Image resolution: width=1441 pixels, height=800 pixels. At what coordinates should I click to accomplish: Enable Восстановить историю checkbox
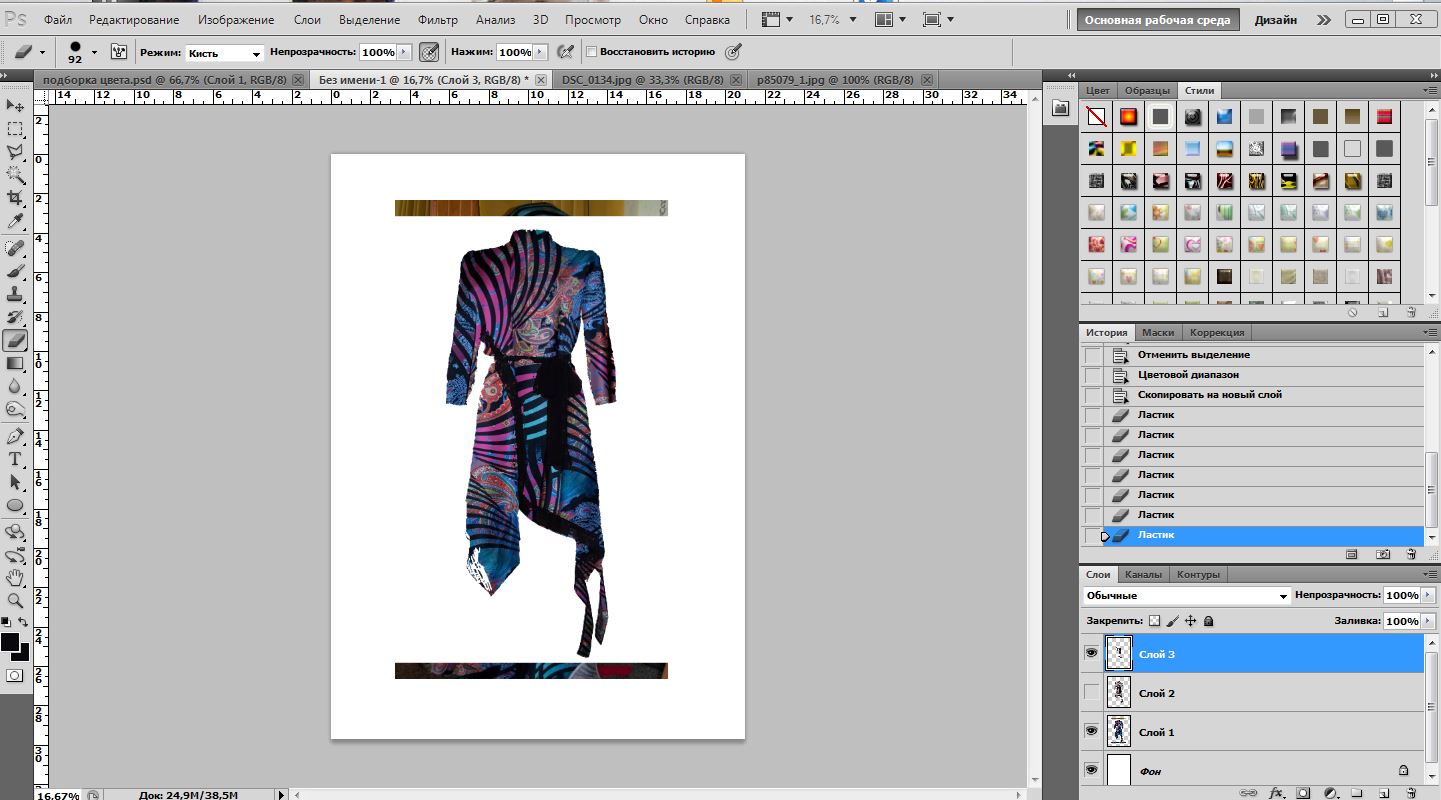(592, 52)
